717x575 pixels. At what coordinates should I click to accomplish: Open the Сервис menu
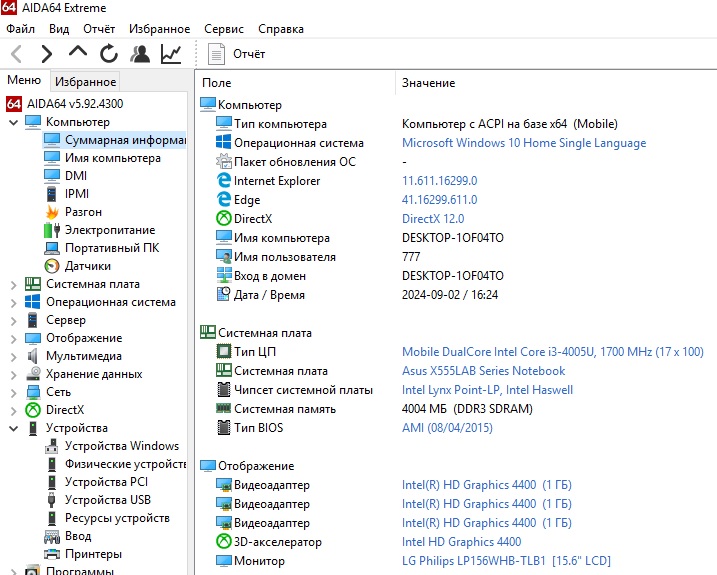pyautogui.click(x=223, y=29)
